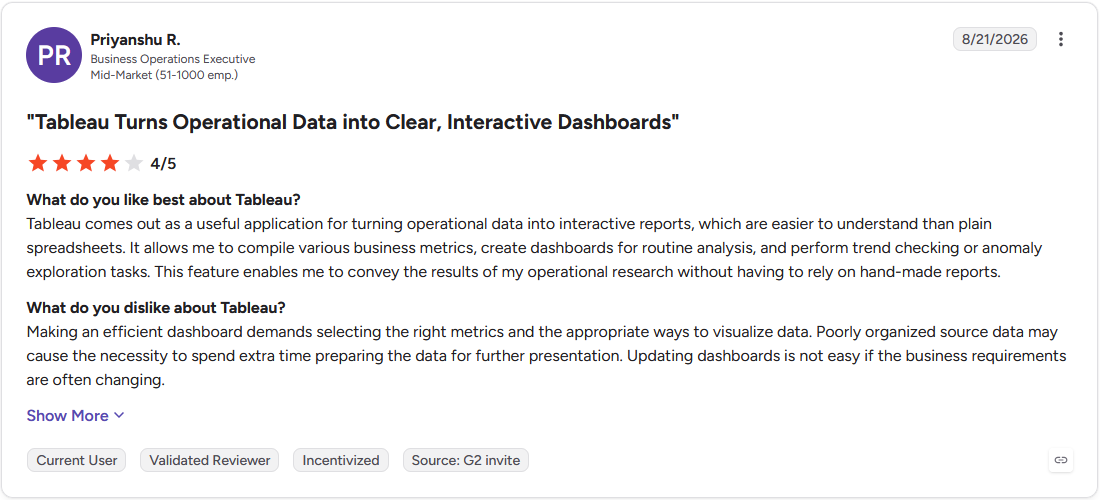Copy review link via chain icon
The height and width of the screenshot is (500, 1100).
coord(1061,460)
